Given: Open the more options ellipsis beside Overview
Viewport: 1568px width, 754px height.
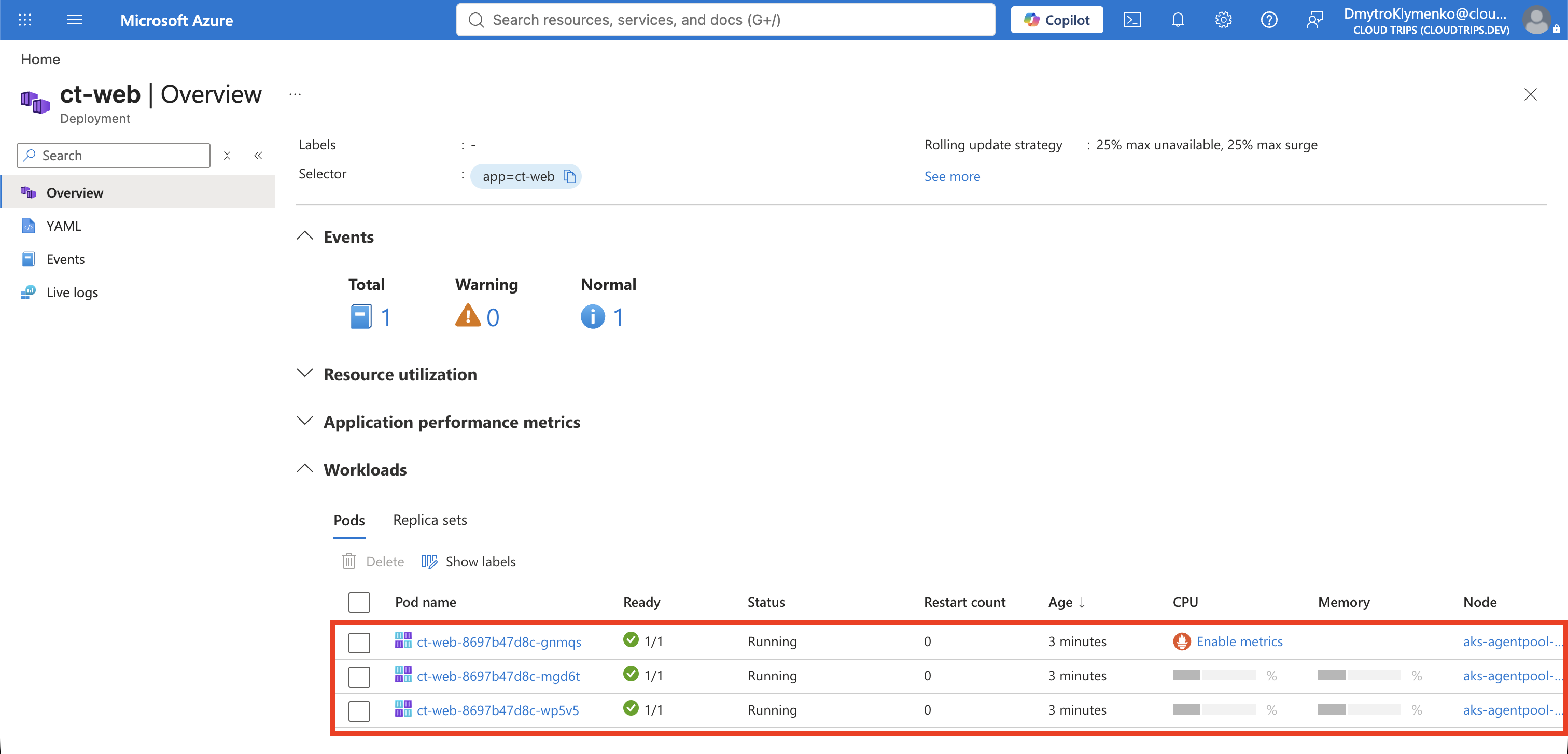Looking at the screenshot, I should [295, 94].
